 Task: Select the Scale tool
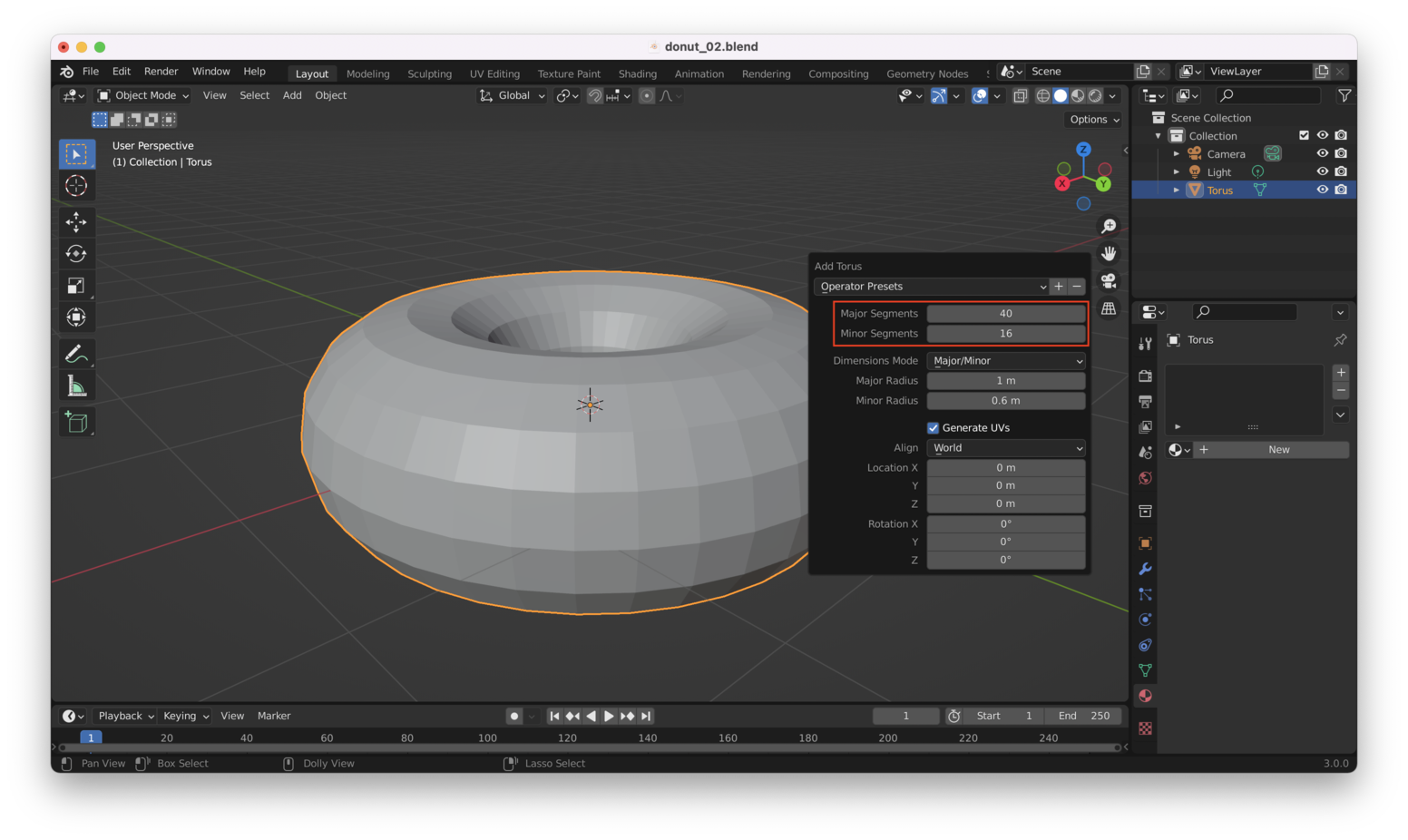coord(76,286)
